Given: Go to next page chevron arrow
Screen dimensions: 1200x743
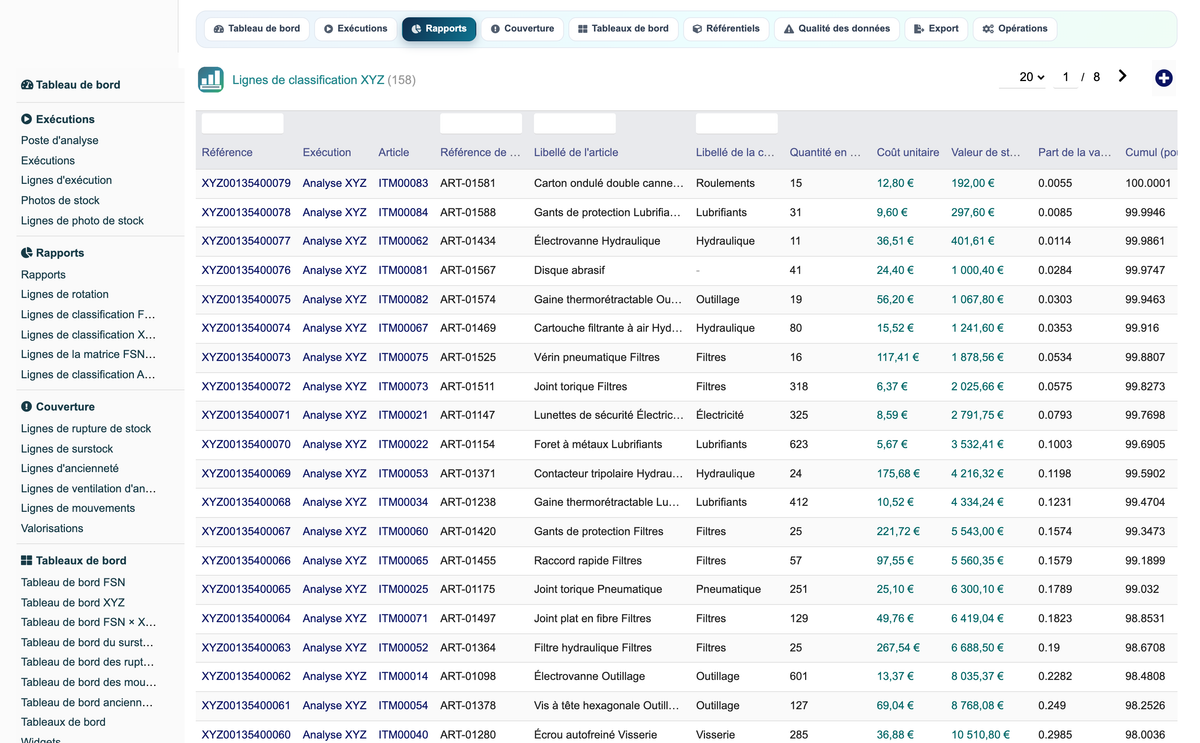Looking at the screenshot, I should [1122, 76].
